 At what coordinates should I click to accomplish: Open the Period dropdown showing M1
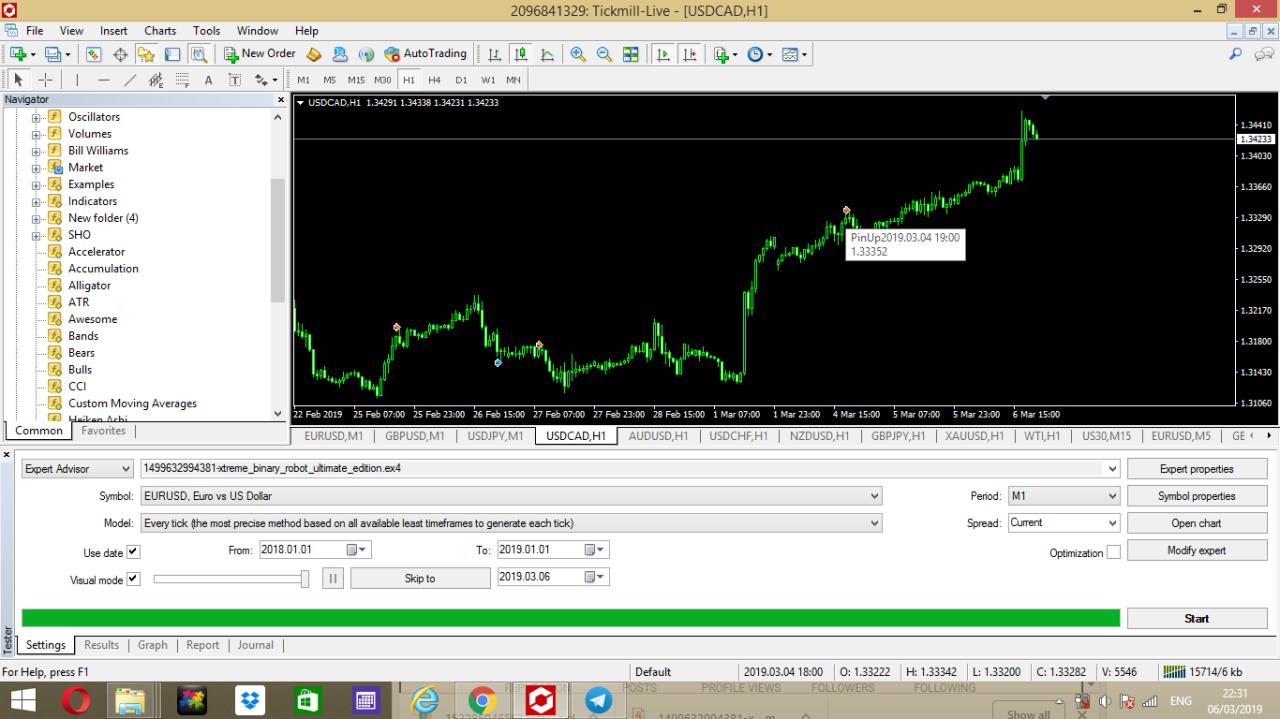click(1064, 495)
